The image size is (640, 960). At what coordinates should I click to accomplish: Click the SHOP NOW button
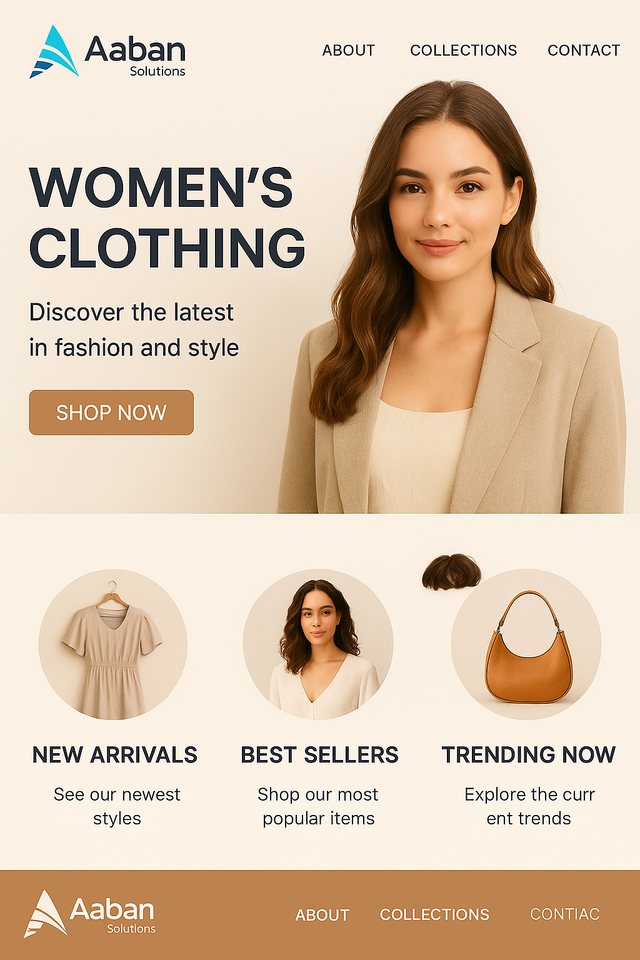tap(111, 413)
